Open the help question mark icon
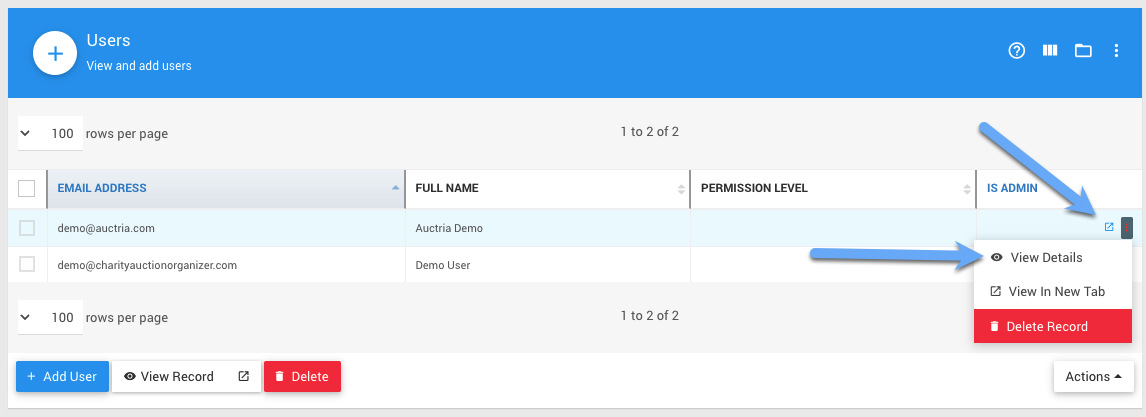Viewport: 1146px width, 417px height. (x=1017, y=51)
